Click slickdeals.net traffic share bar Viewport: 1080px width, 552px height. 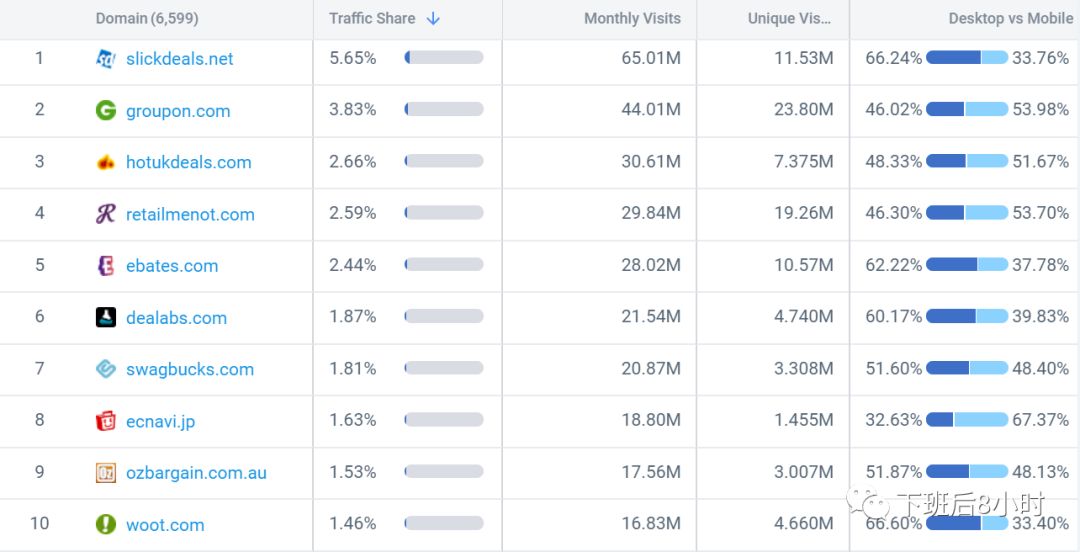444,58
